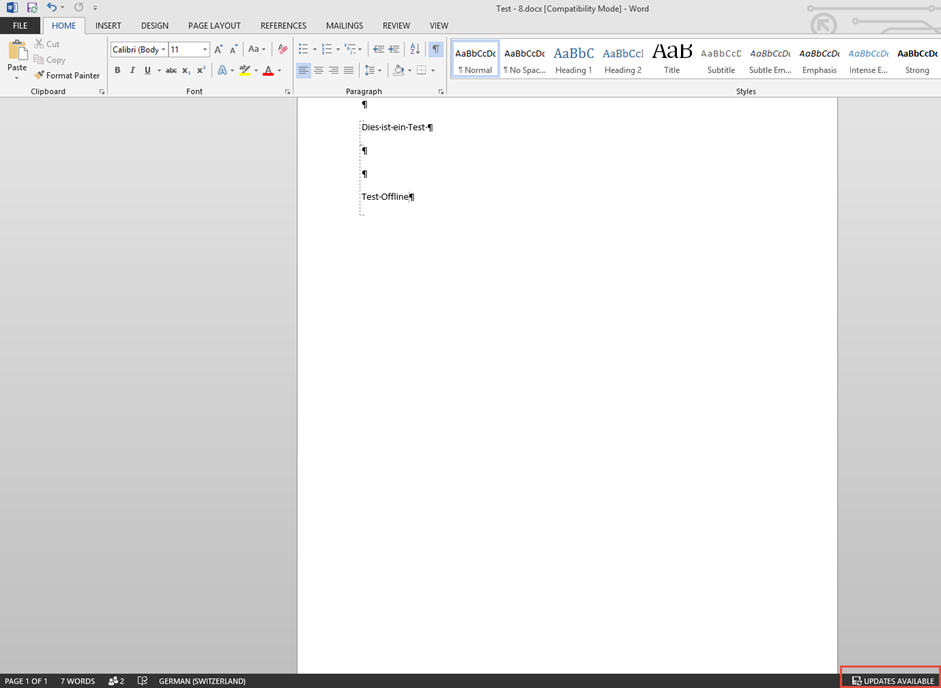Click PAGE 1 OF 1 in status bar
941x688 pixels.
click(26, 681)
